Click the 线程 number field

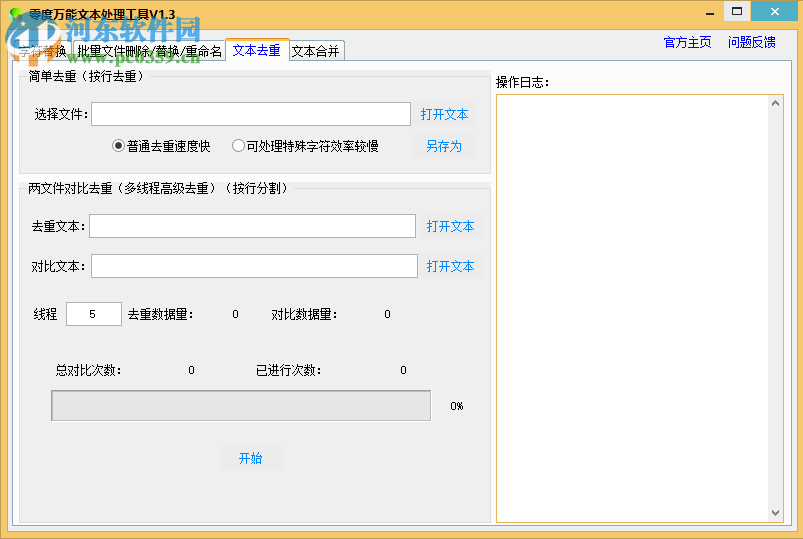94,314
